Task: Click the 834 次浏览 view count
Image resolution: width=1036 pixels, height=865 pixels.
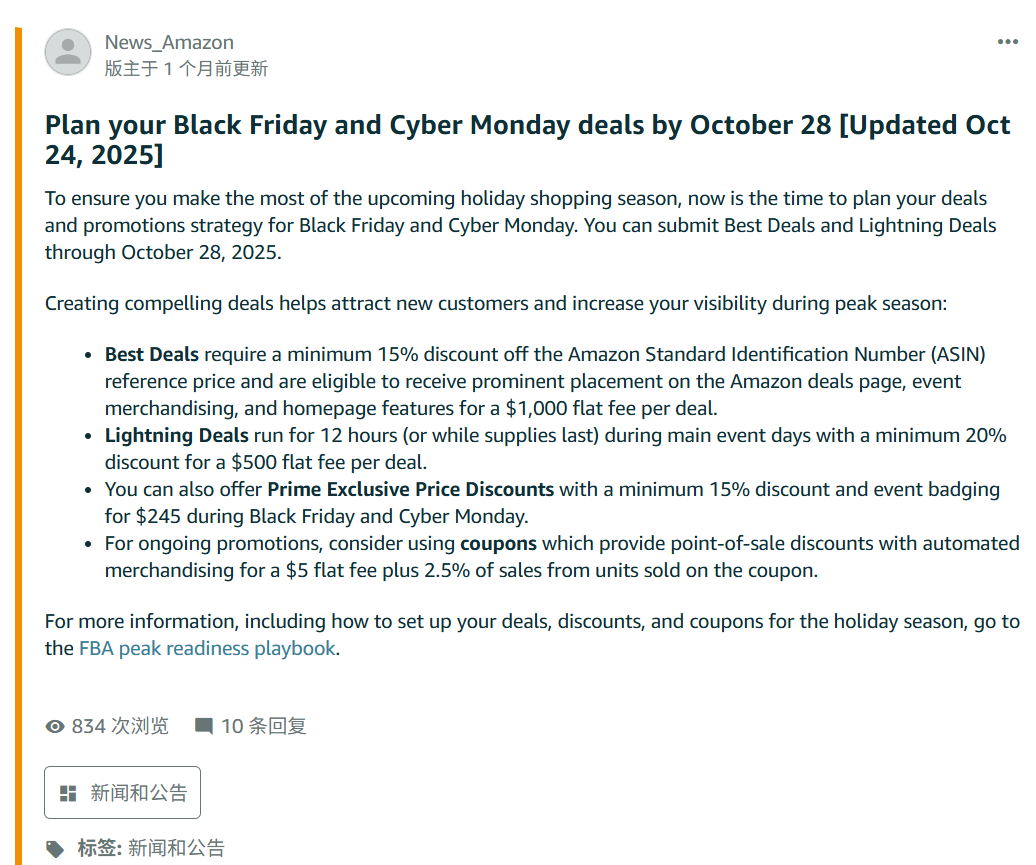Action: (120, 726)
